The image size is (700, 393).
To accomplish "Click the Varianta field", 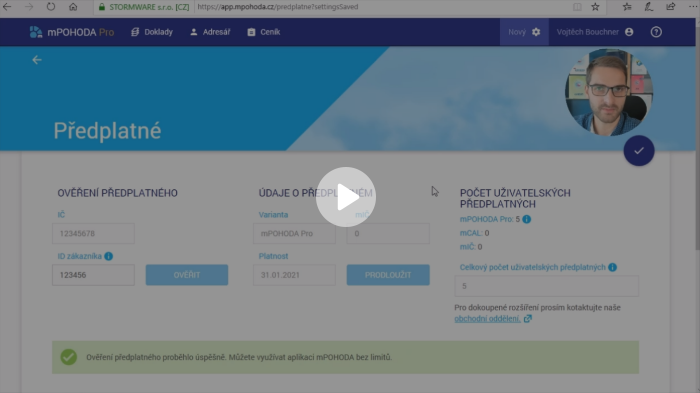I will coord(294,234).
